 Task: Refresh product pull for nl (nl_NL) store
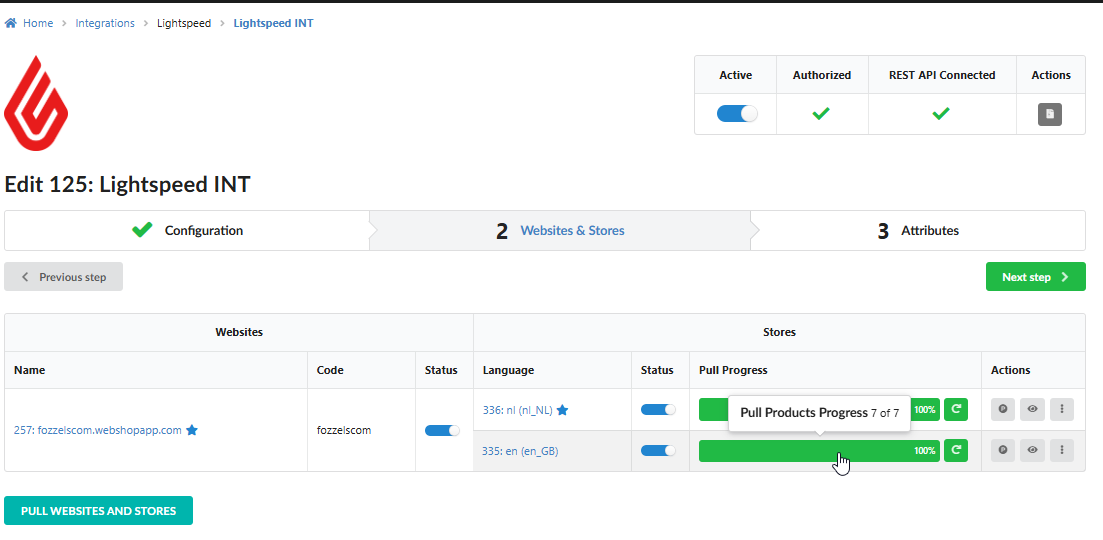(956, 409)
